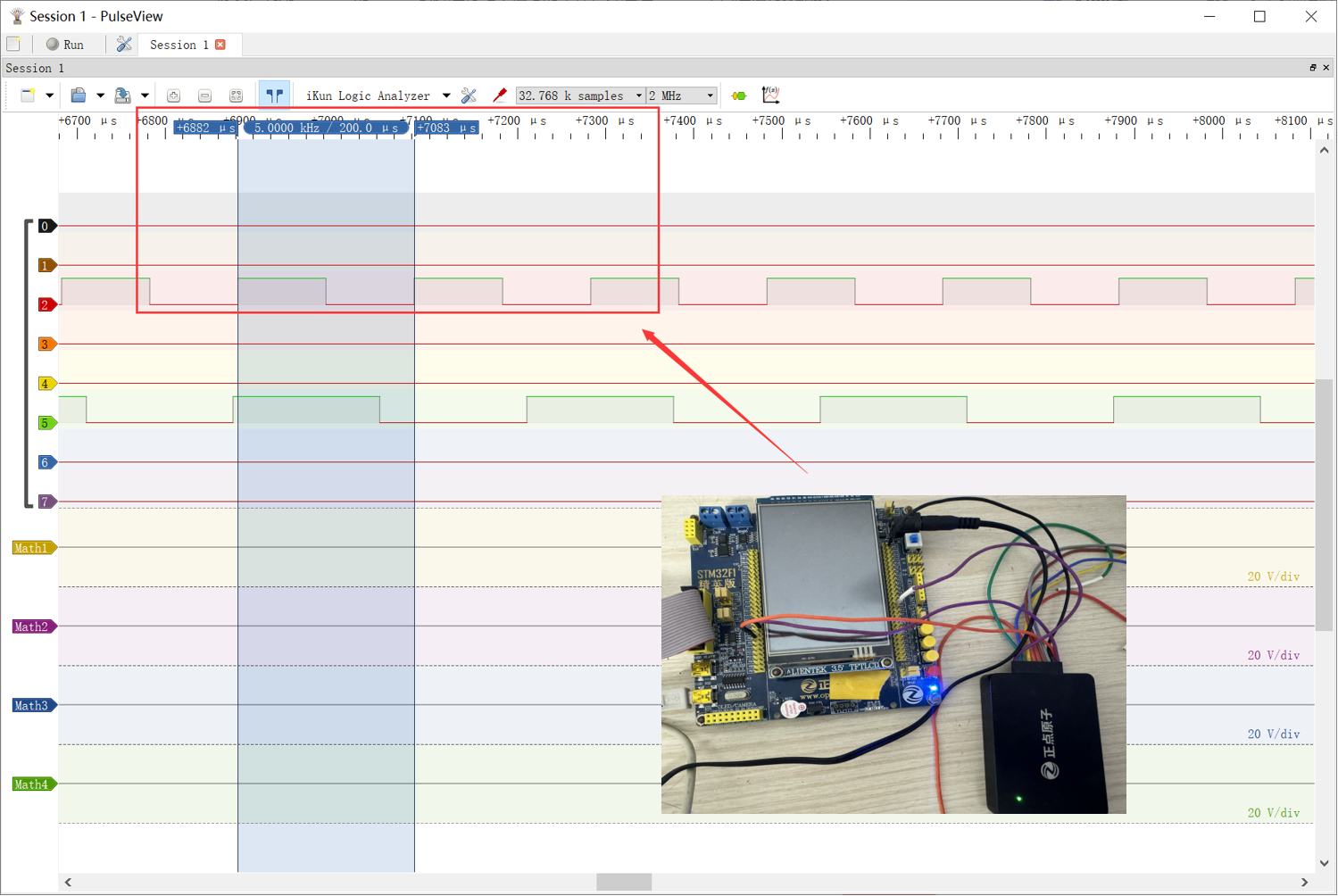
Task: Open a capture file
Action: click(x=79, y=95)
